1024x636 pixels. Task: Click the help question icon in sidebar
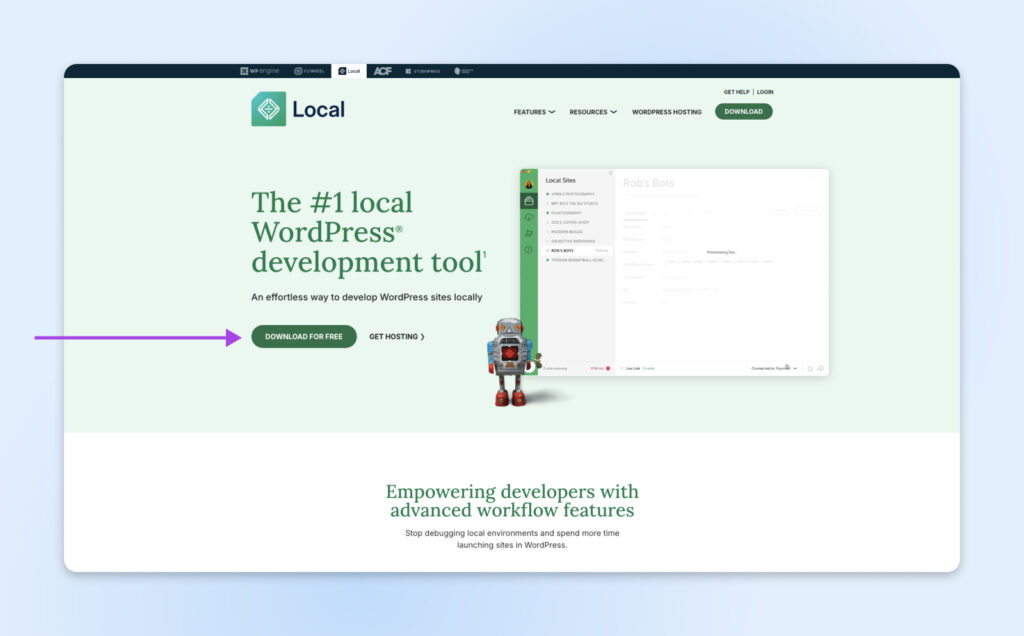[529, 249]
